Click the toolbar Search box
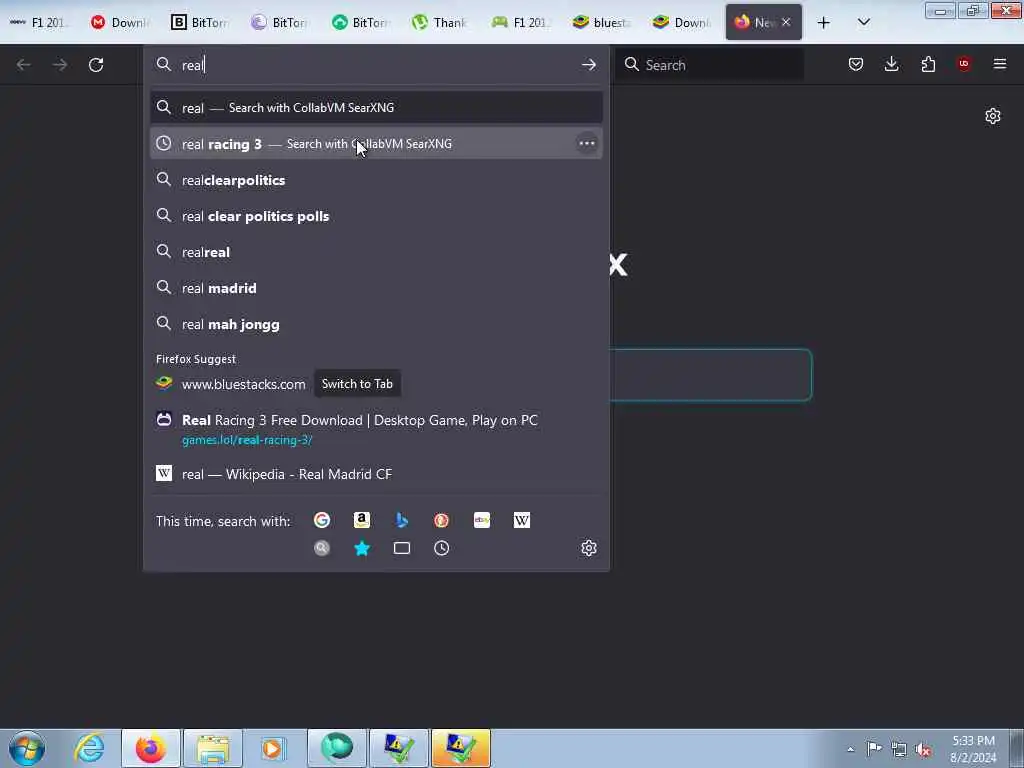The width and height of the screenshot is (1024, 768). (709, 65)
